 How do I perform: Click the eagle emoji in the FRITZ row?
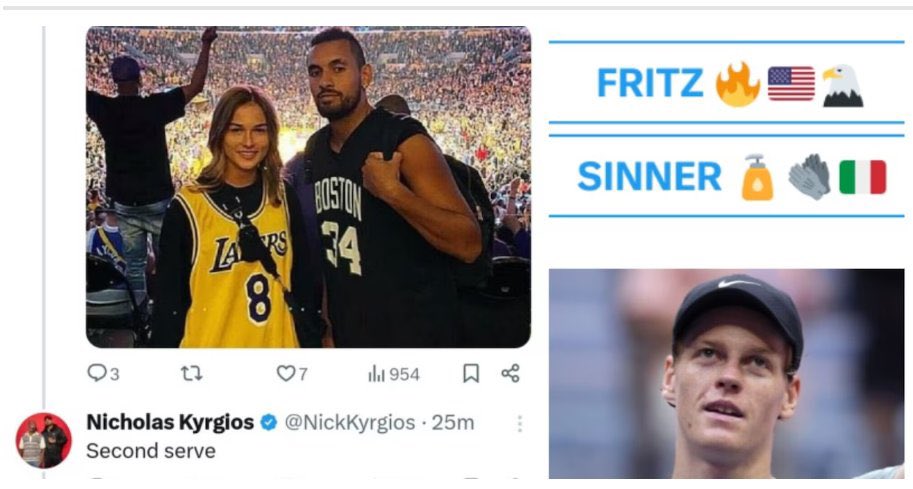pyautogui.click(x=843, y=86)
